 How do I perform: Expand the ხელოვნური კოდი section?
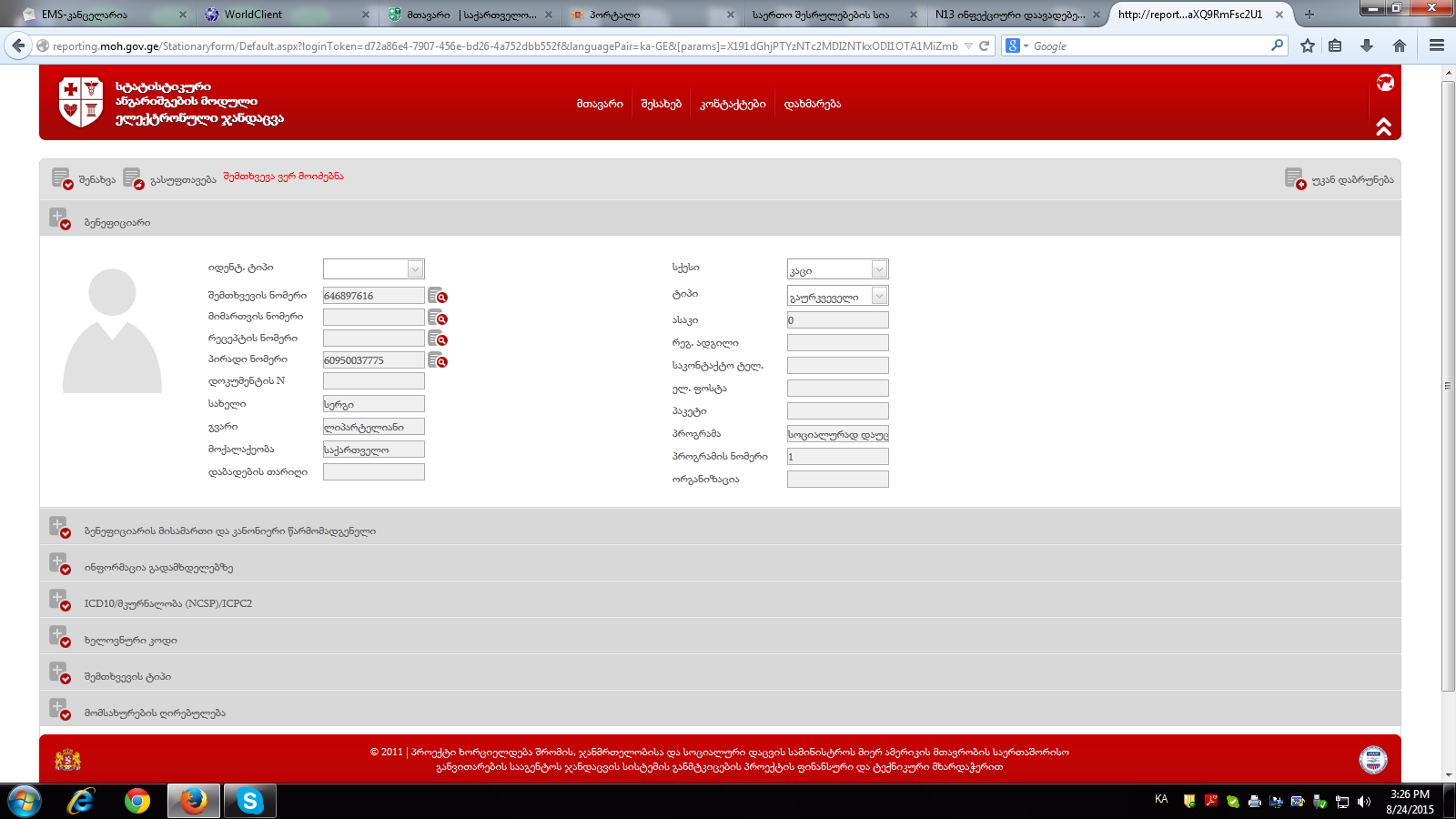coord(59,637)
